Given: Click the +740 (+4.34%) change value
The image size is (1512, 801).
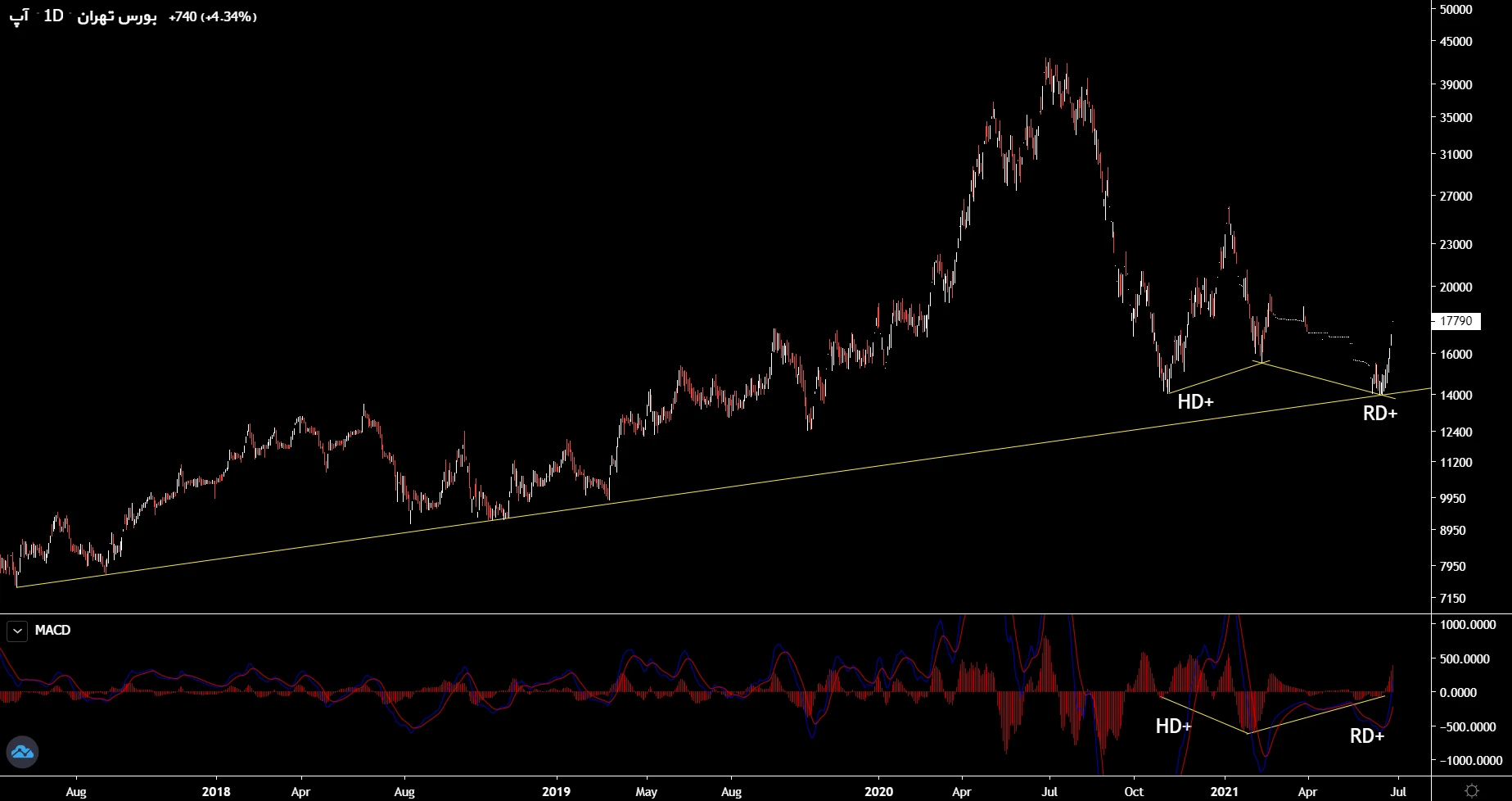Looking at the screenshot, I should (212, 16).
